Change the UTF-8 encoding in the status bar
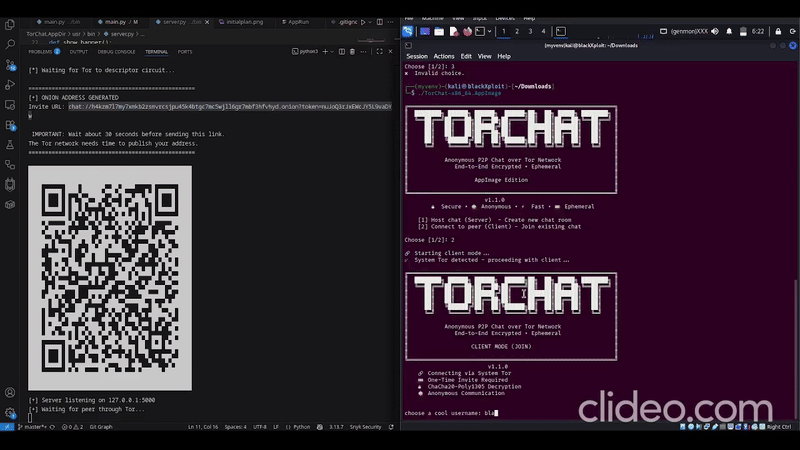Screen dimensions: 800x450 click(x=260, y=427)
